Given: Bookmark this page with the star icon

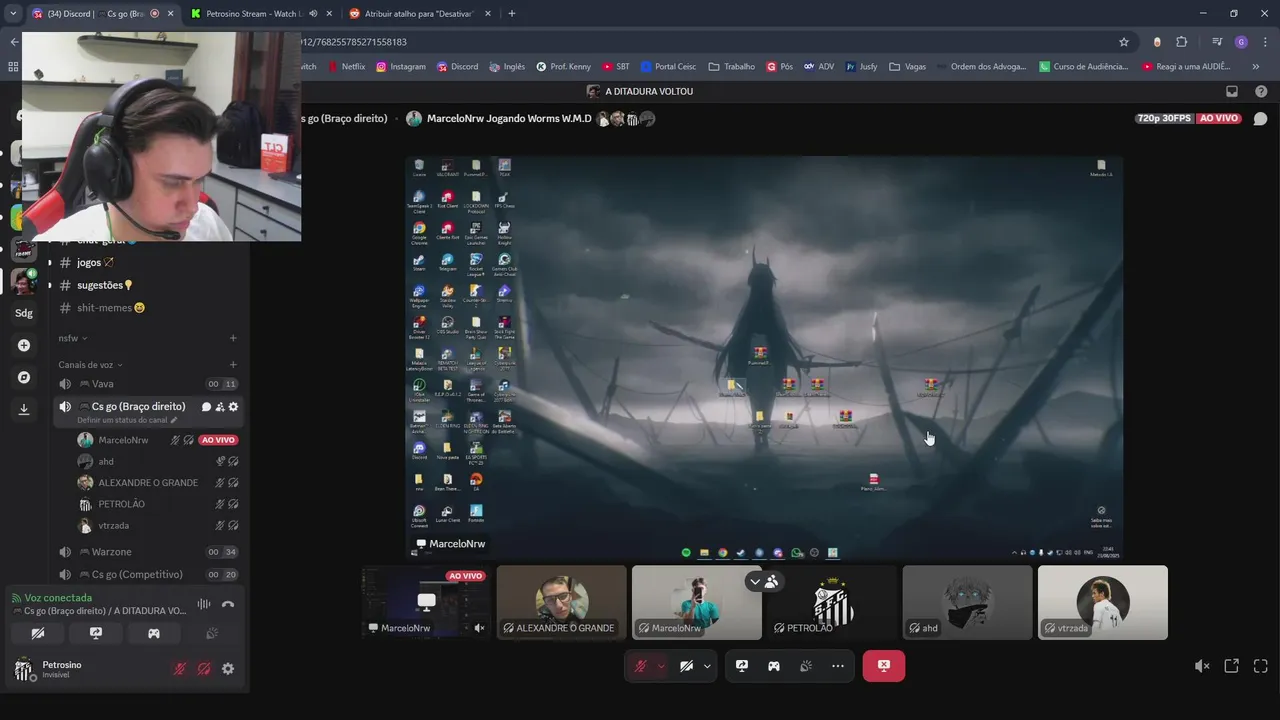Looking at the screenshot, I should (1124, 42).
